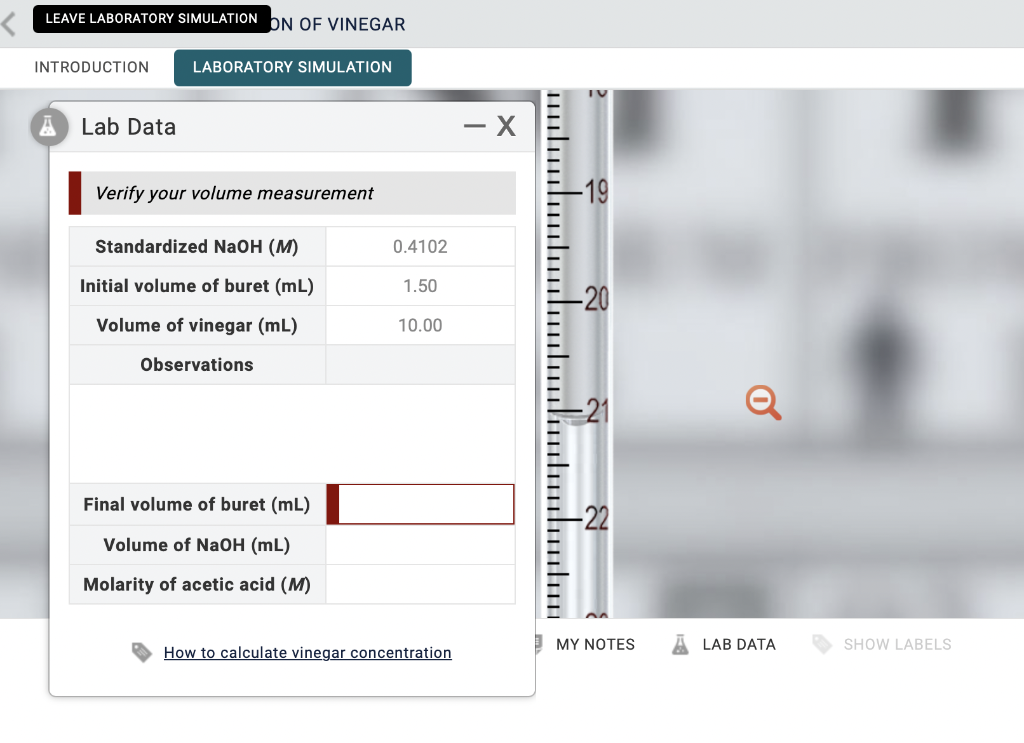1024x743 pixels.
Task: Click the back arrow at top left
Action: (9, 22)
